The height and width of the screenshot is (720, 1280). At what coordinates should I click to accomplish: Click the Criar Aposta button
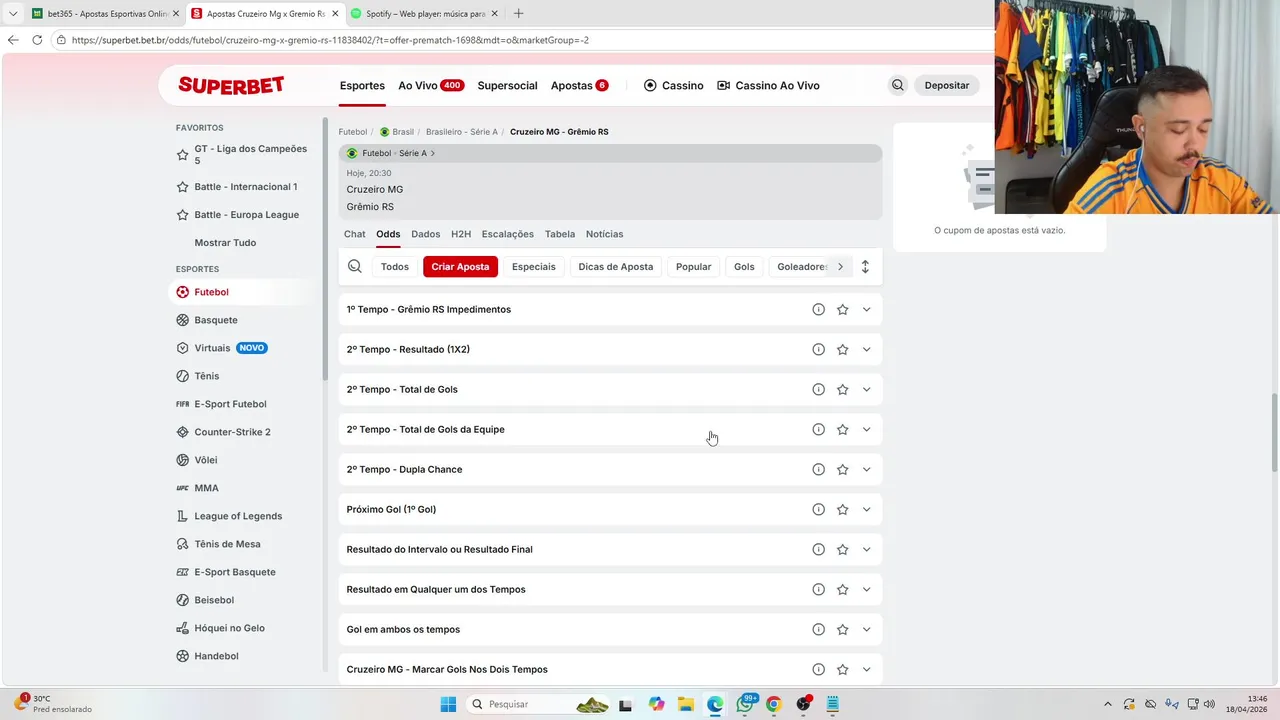pyautogui.click(x=460, y=266)
